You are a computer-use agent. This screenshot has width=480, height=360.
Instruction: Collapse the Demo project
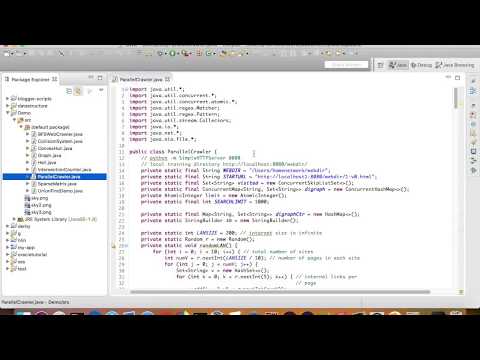[7, 113]
